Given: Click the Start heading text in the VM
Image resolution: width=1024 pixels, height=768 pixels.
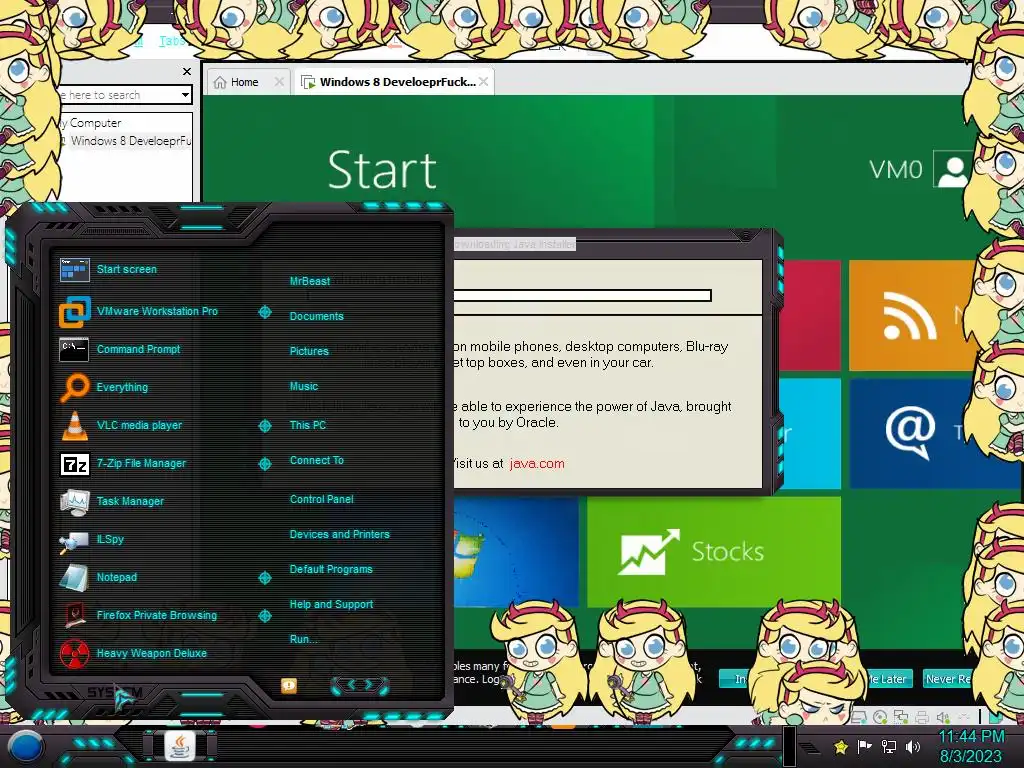Looking at the screenshot, I should (x=382, y=170).
